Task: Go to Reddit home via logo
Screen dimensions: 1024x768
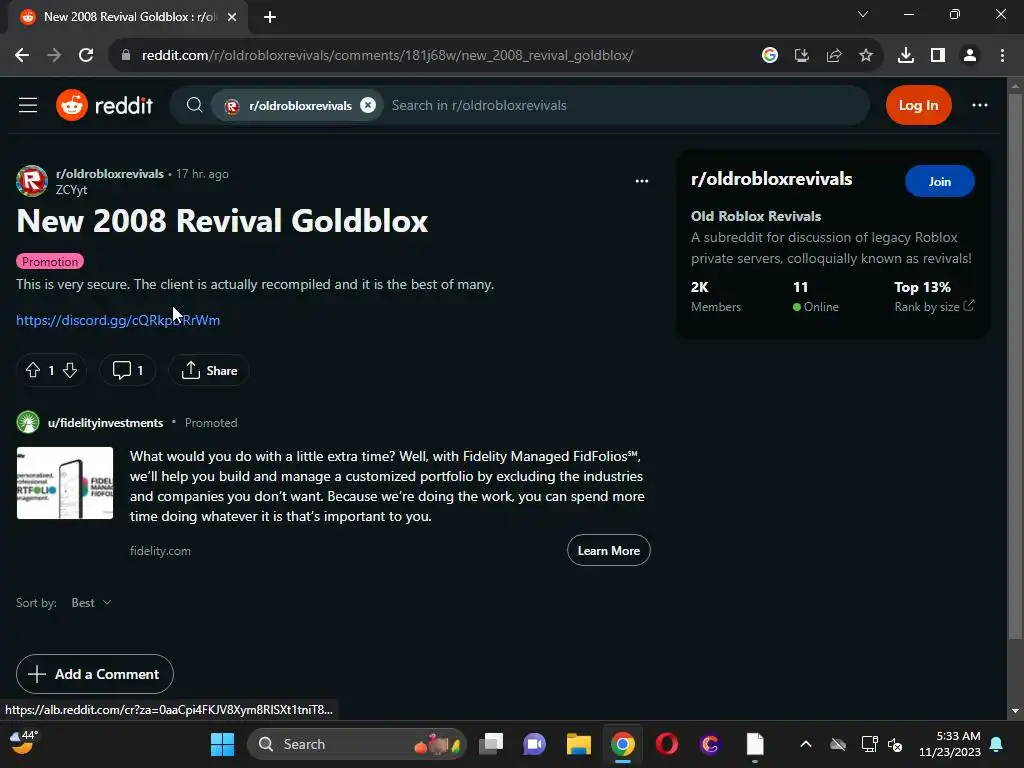Action: click(104, 105)
